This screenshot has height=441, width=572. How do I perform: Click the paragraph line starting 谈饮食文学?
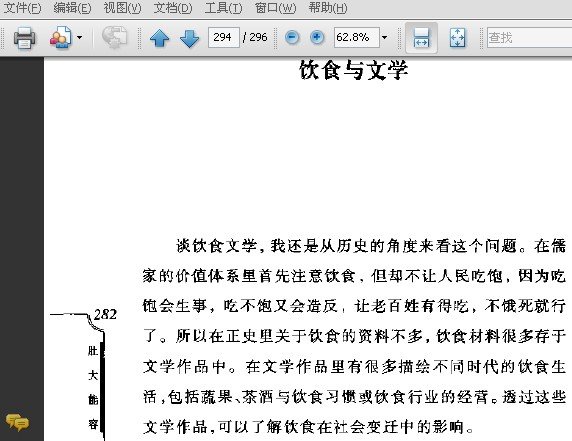coord(371,246)
